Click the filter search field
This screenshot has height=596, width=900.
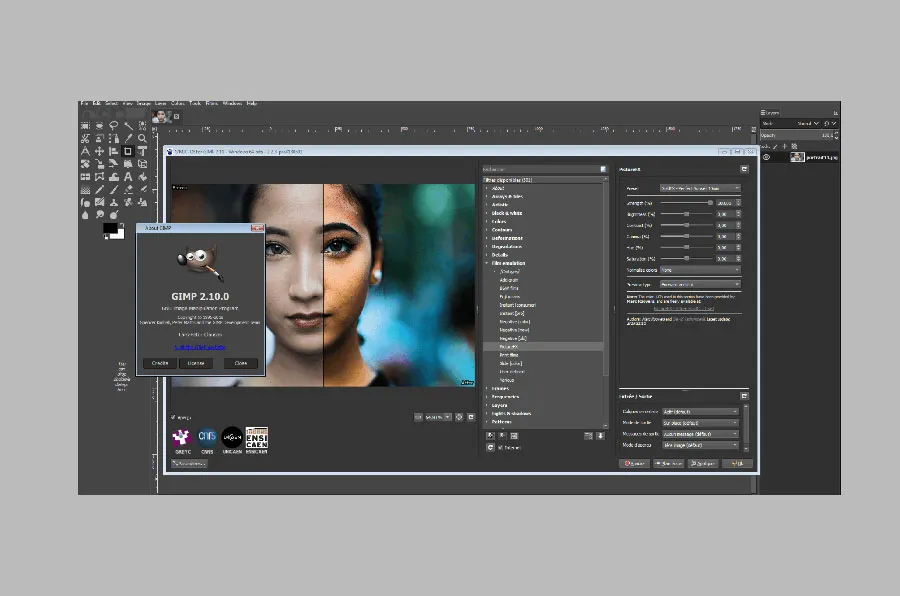[x=538, y=169]
